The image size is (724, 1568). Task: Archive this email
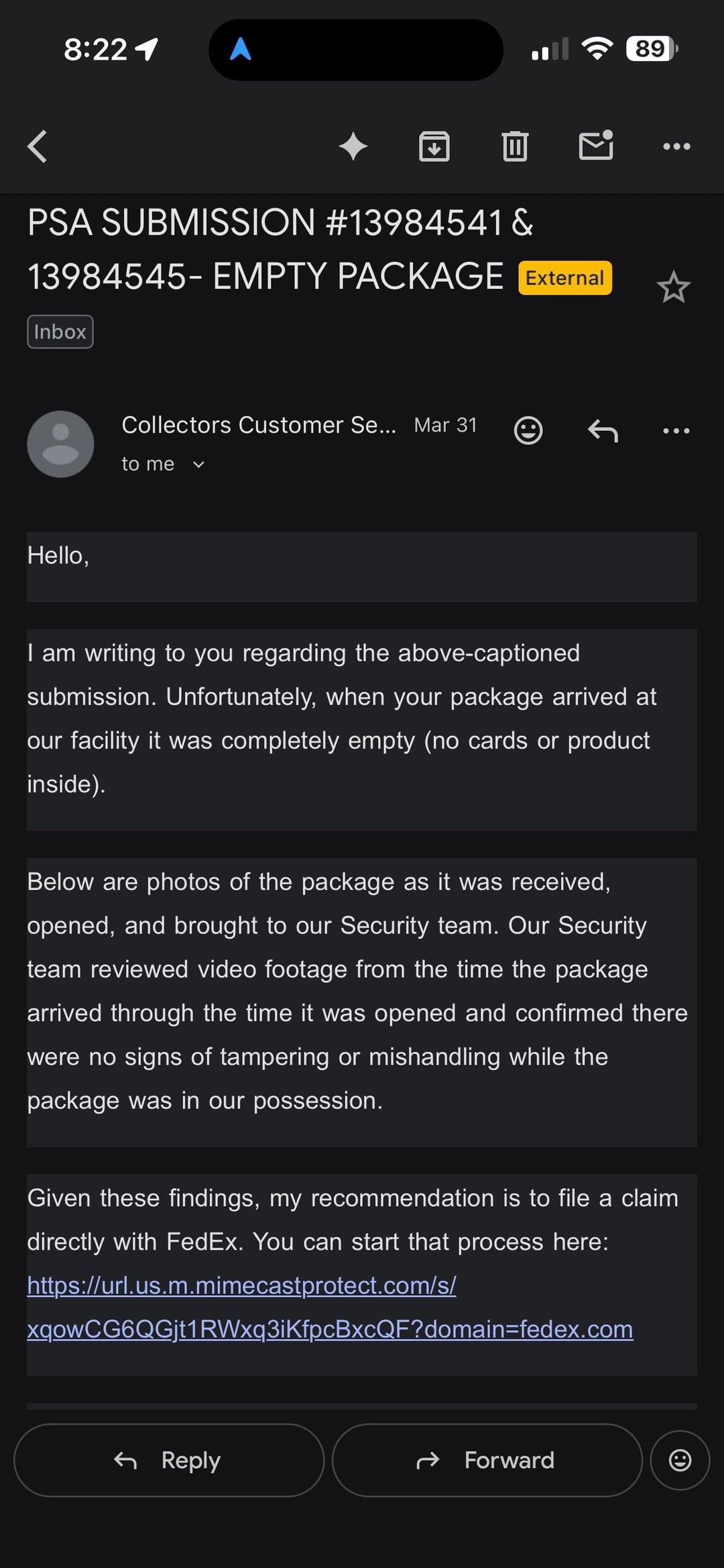pos(434,146)
